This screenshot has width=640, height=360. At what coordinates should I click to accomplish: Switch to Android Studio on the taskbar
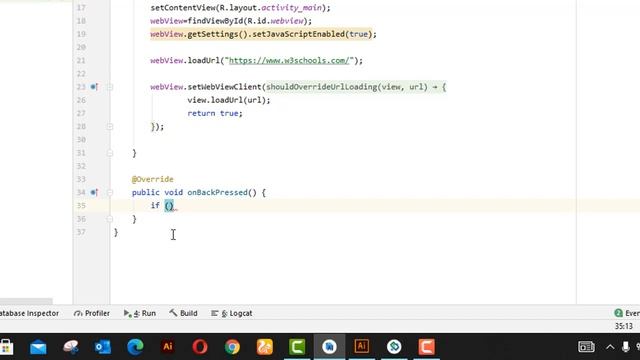[329, 347]
